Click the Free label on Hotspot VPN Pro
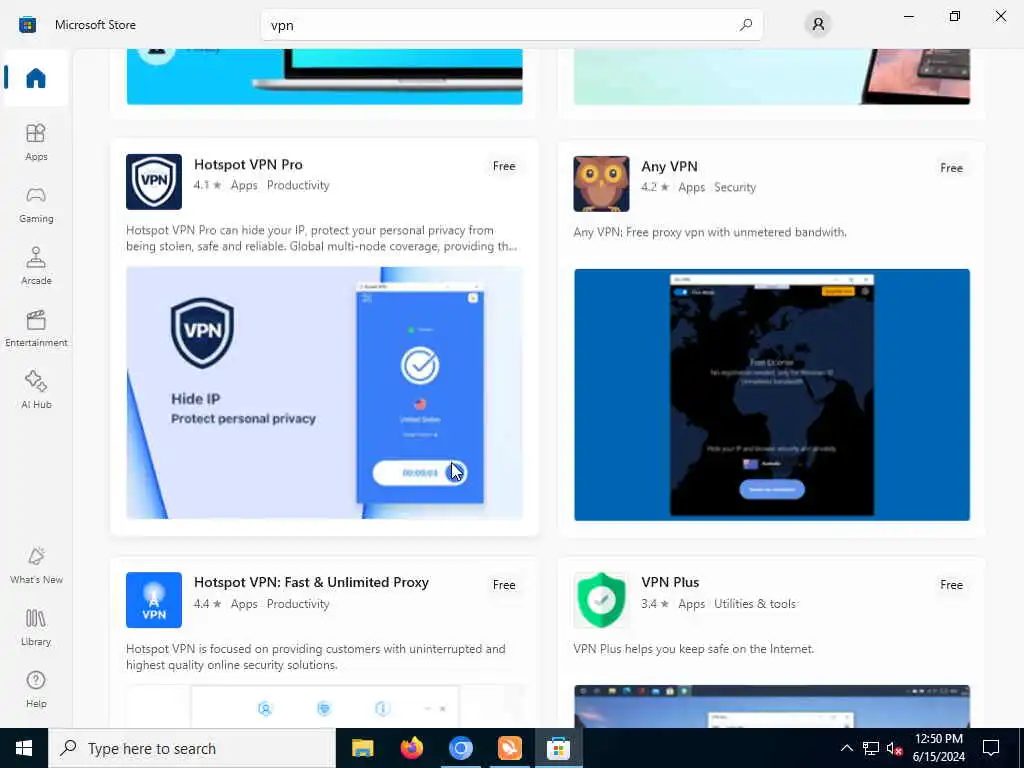 tap(504, 167)
